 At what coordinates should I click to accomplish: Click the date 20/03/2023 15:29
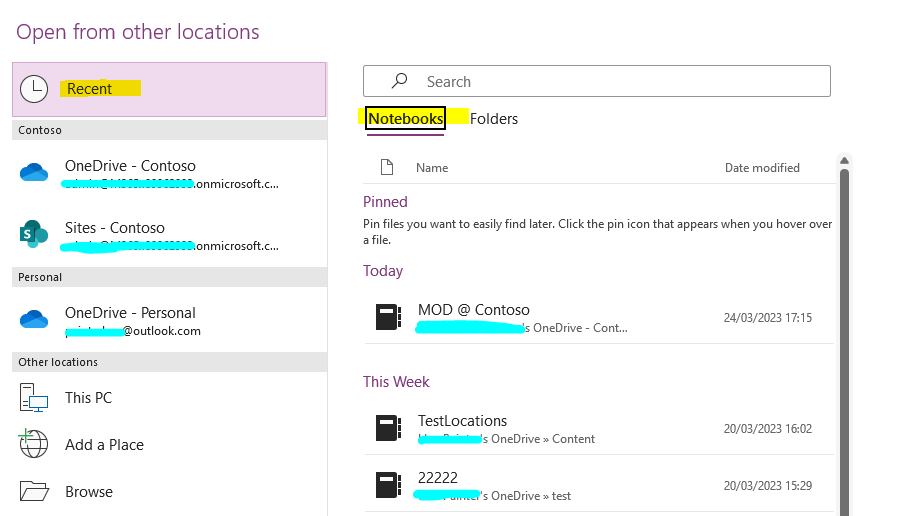[x=768, y=486]
